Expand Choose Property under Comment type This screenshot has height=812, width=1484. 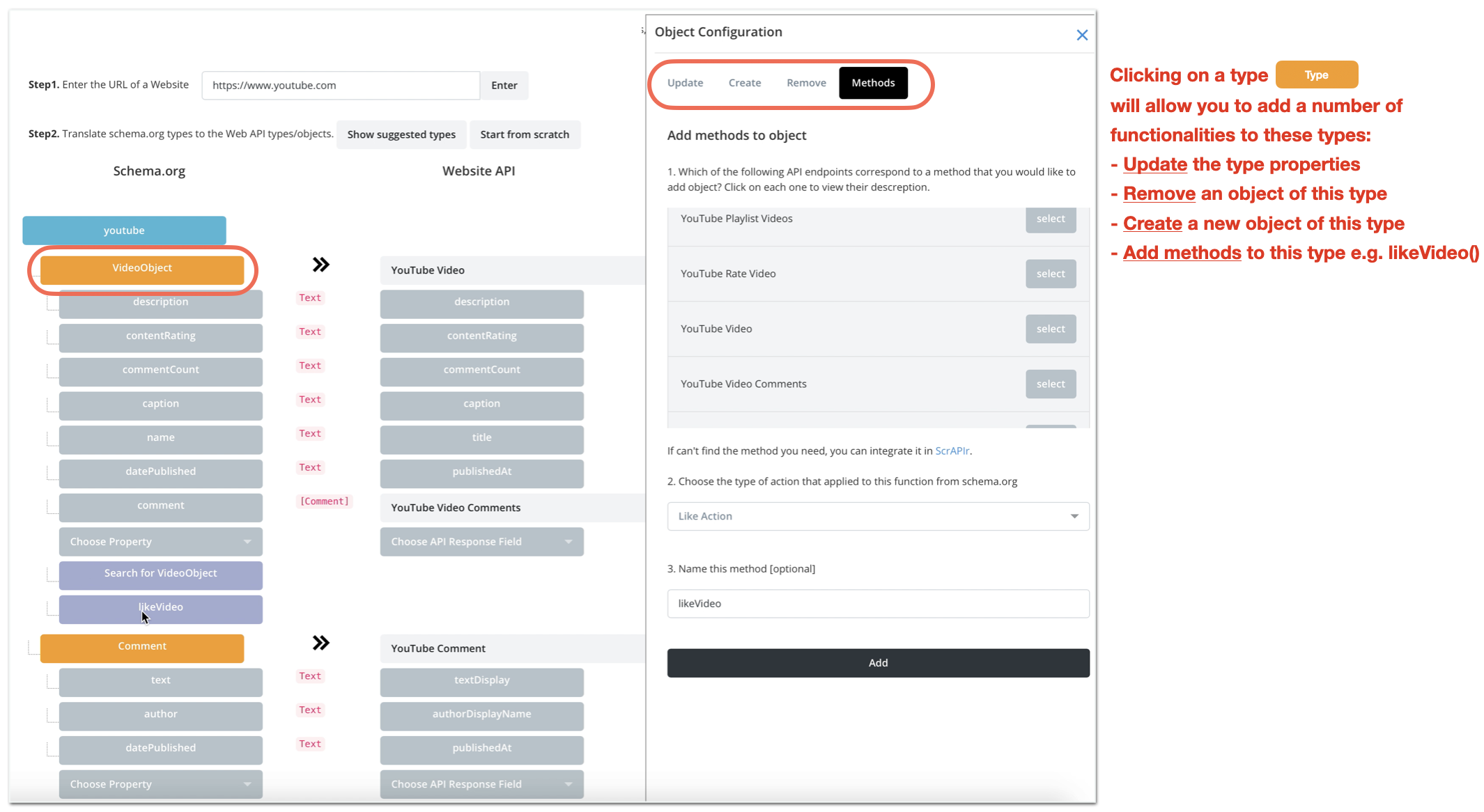pos(160,784)
